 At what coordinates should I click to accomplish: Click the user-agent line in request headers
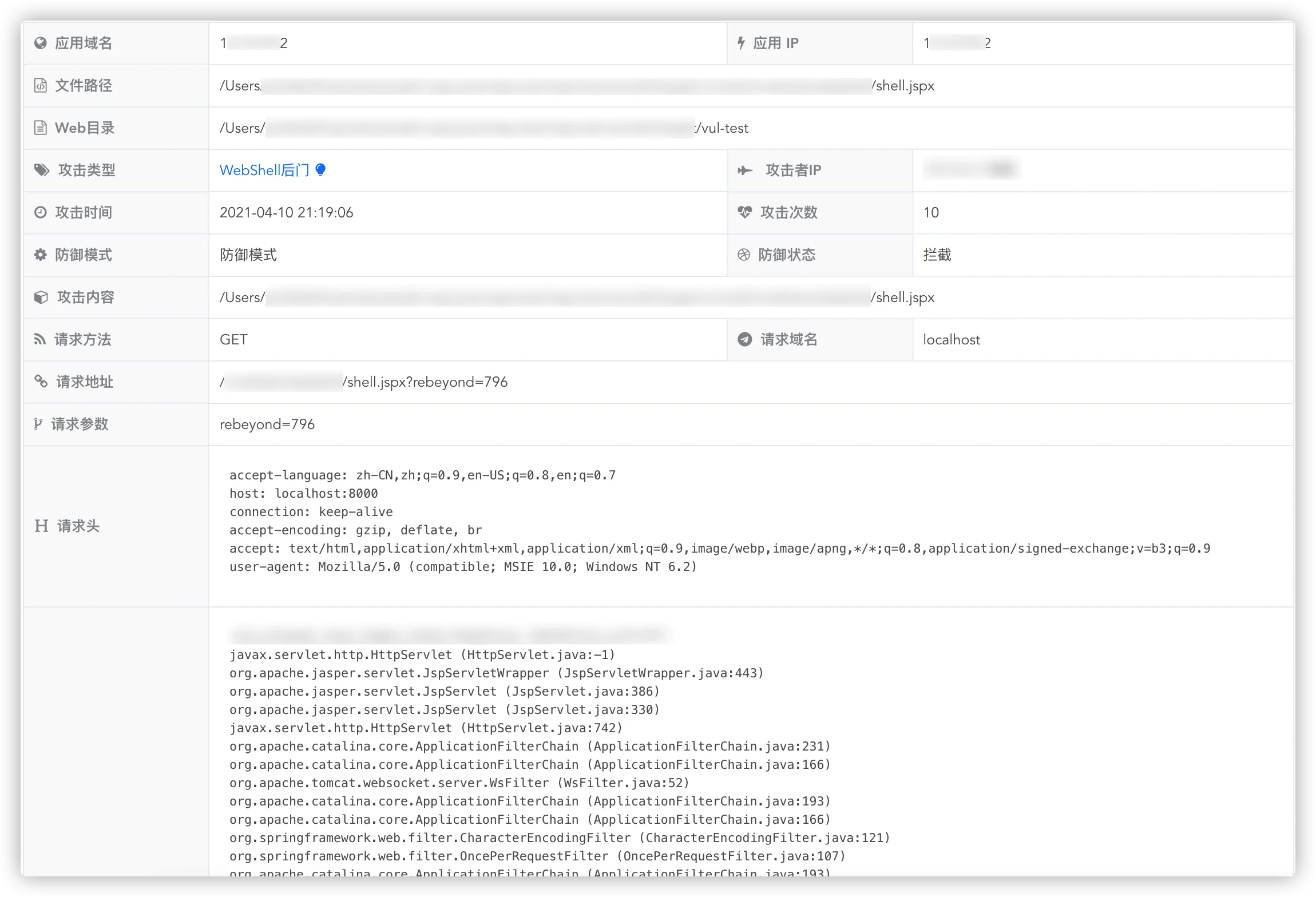463,566
